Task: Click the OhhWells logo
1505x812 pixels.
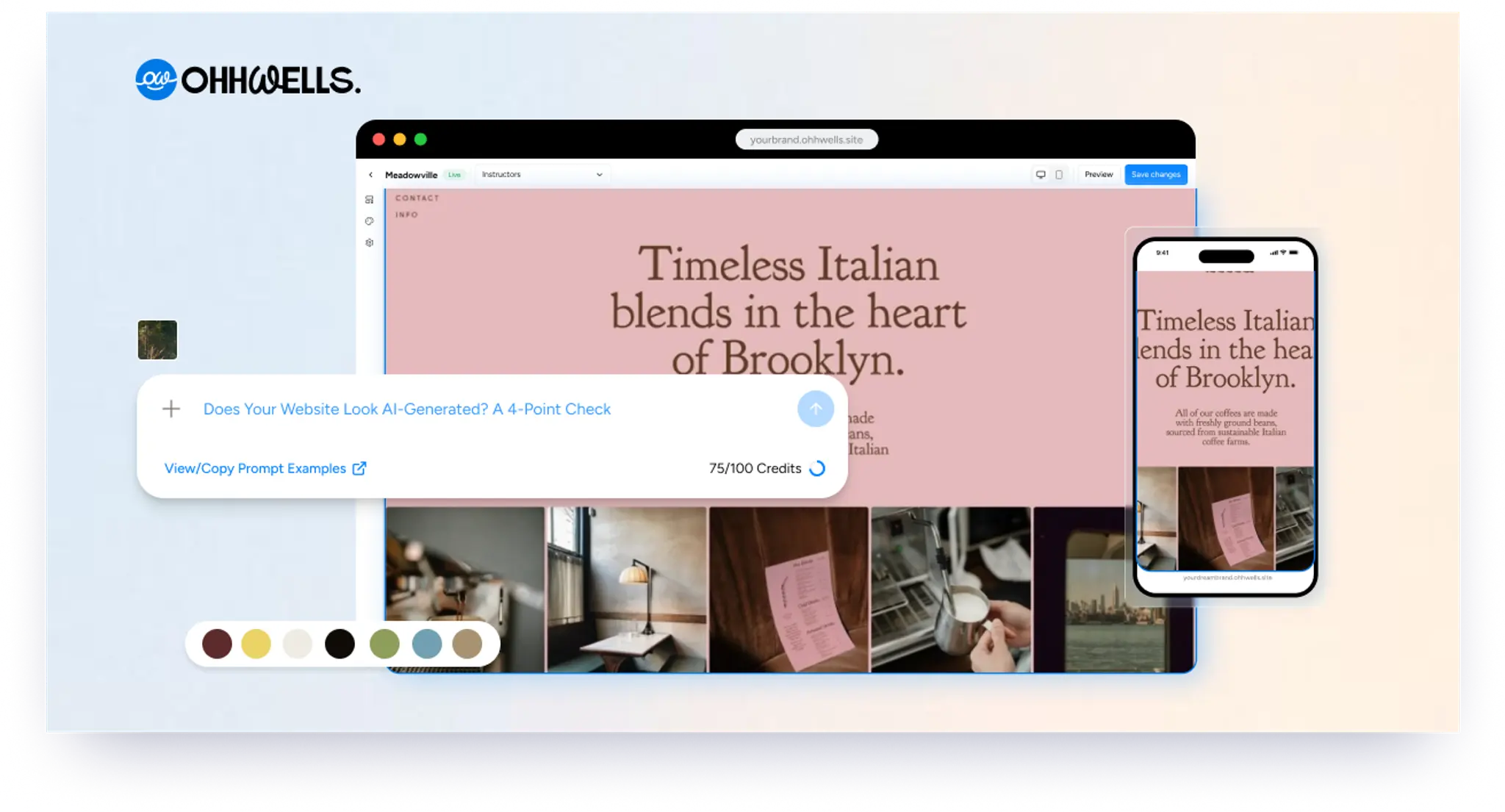Action: [x=248, y=79]
